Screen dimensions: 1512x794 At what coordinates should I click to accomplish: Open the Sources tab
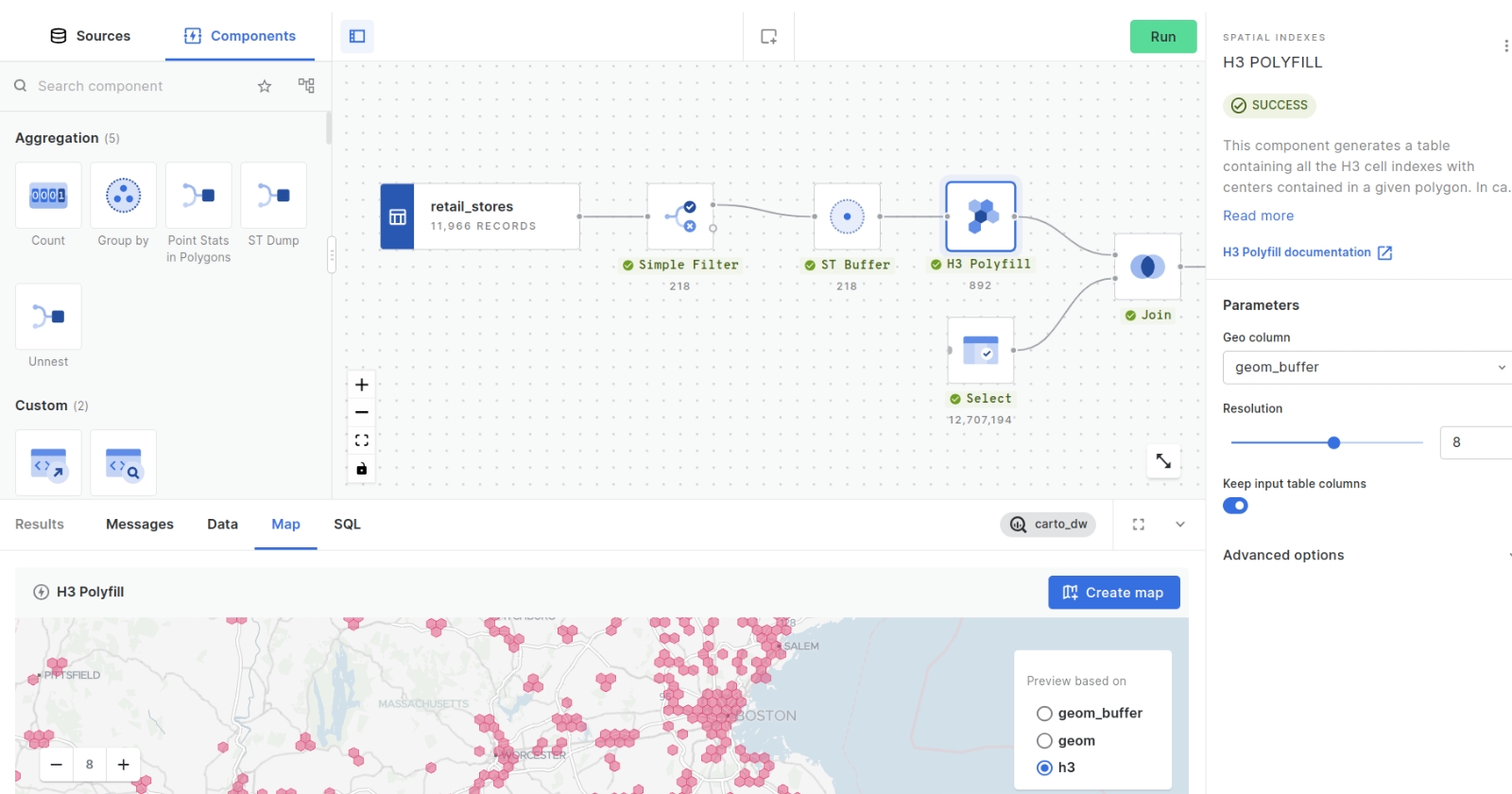(x=90, y=36)
